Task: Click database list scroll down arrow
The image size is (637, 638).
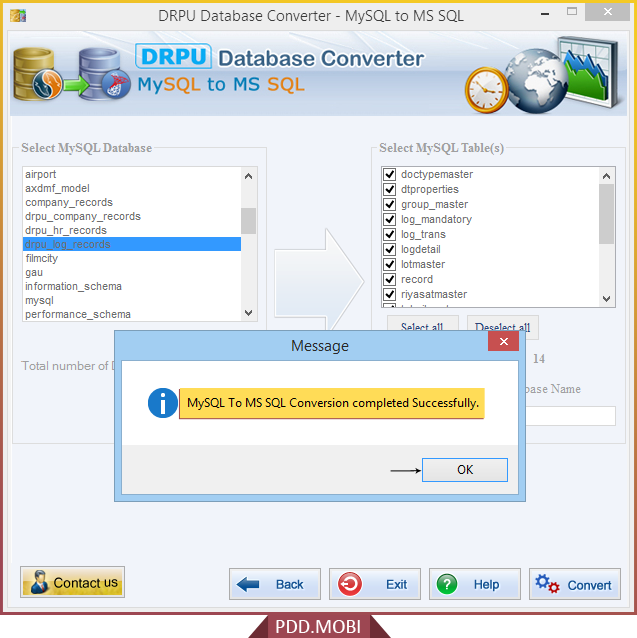Action: (249, 312)
